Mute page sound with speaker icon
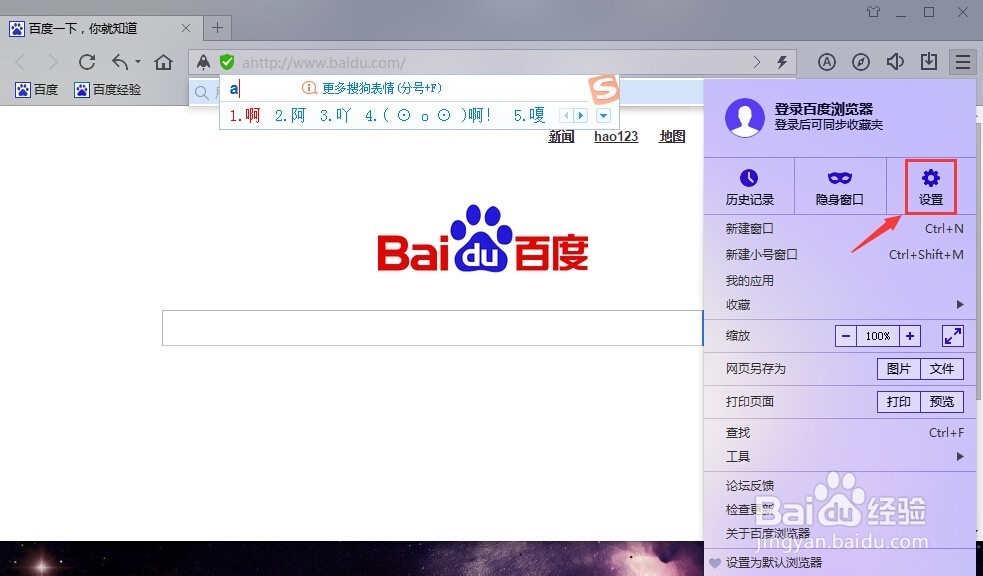The width and height of the screenshot is (983, 576). [895, 61]
